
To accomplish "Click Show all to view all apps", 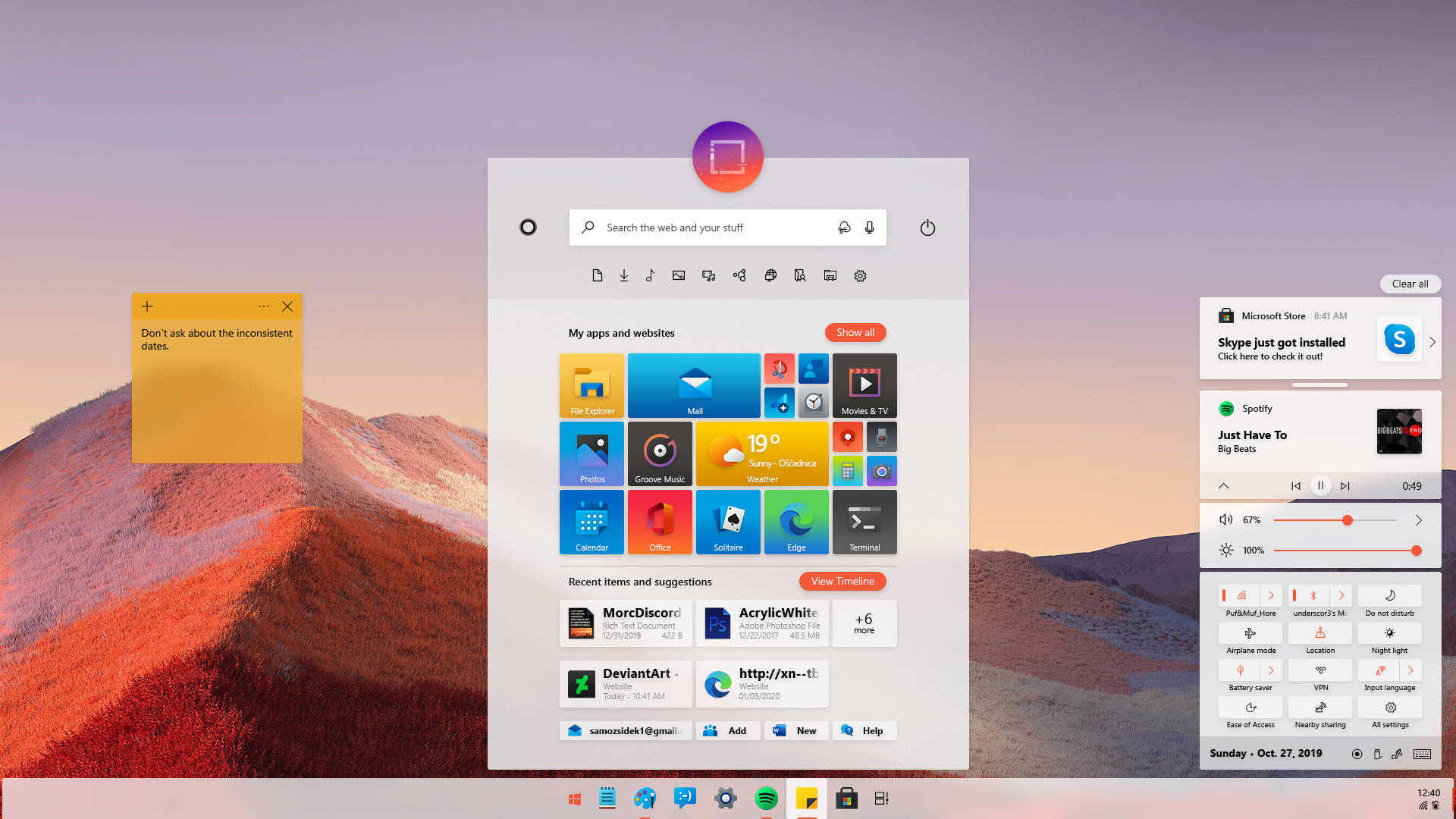I will (x=855, y=332).
